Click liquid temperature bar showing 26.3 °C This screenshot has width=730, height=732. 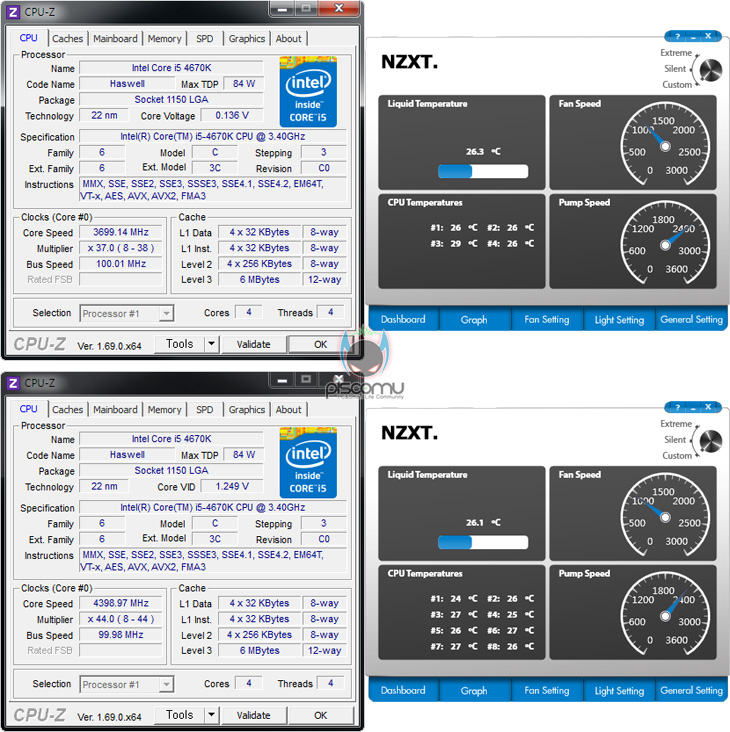[x=483, y=171]
